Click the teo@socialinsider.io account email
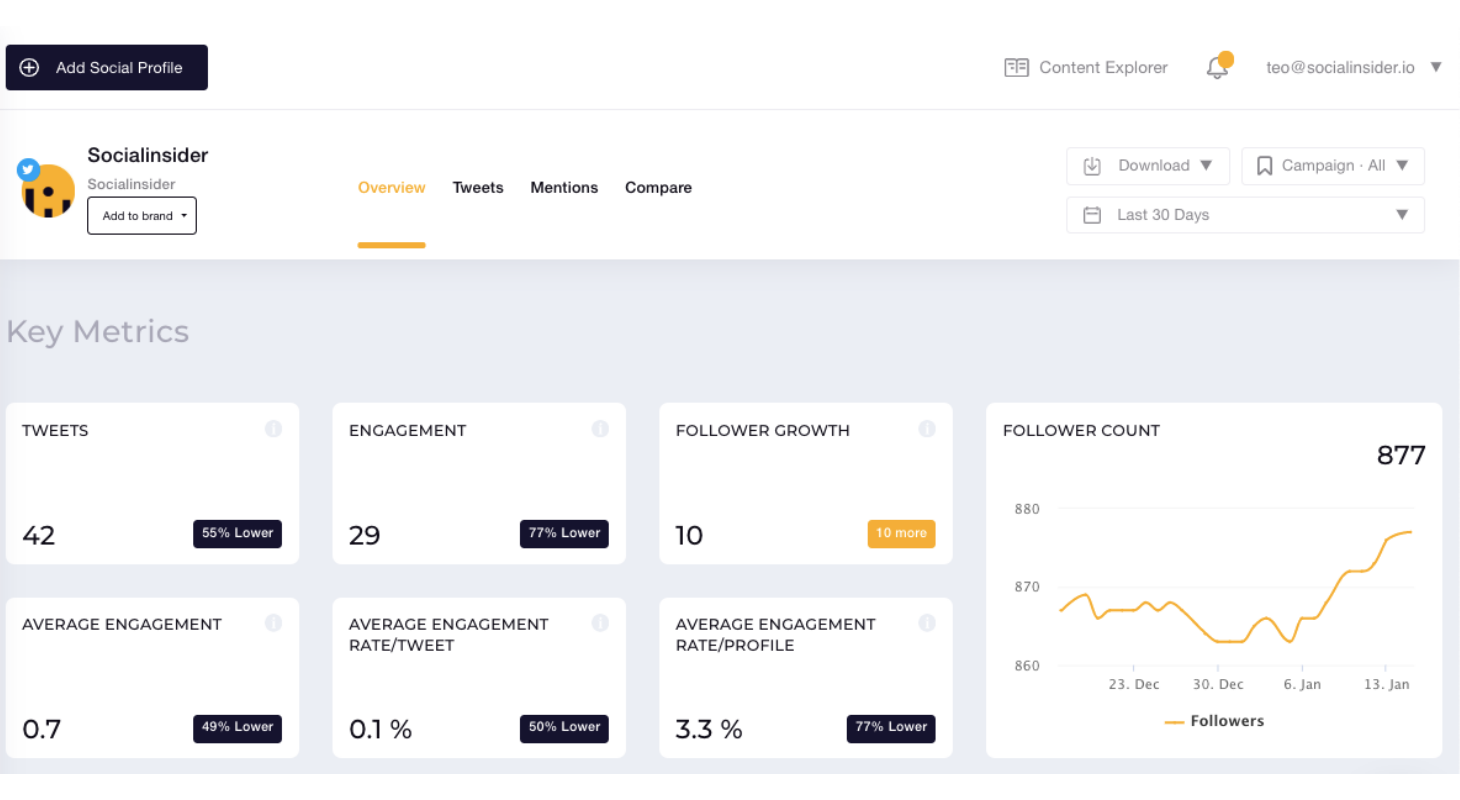This screenshot has height=800, width=1460. pos(1340,68)
